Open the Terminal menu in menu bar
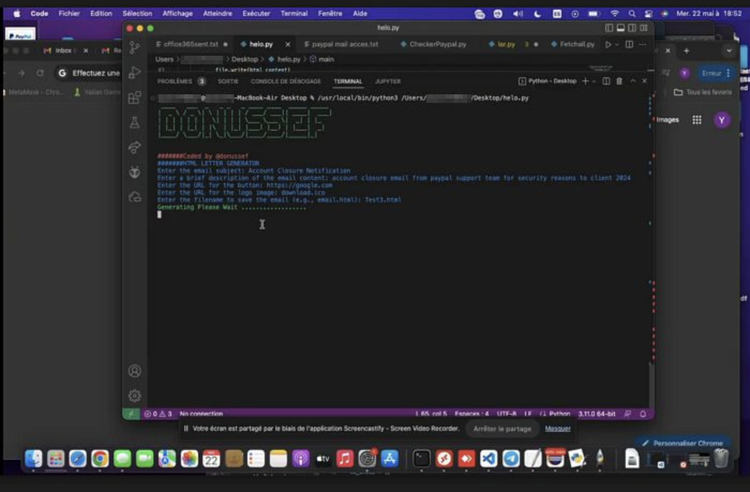This screenshot has width=750, height=492. [x=294, y=13]
